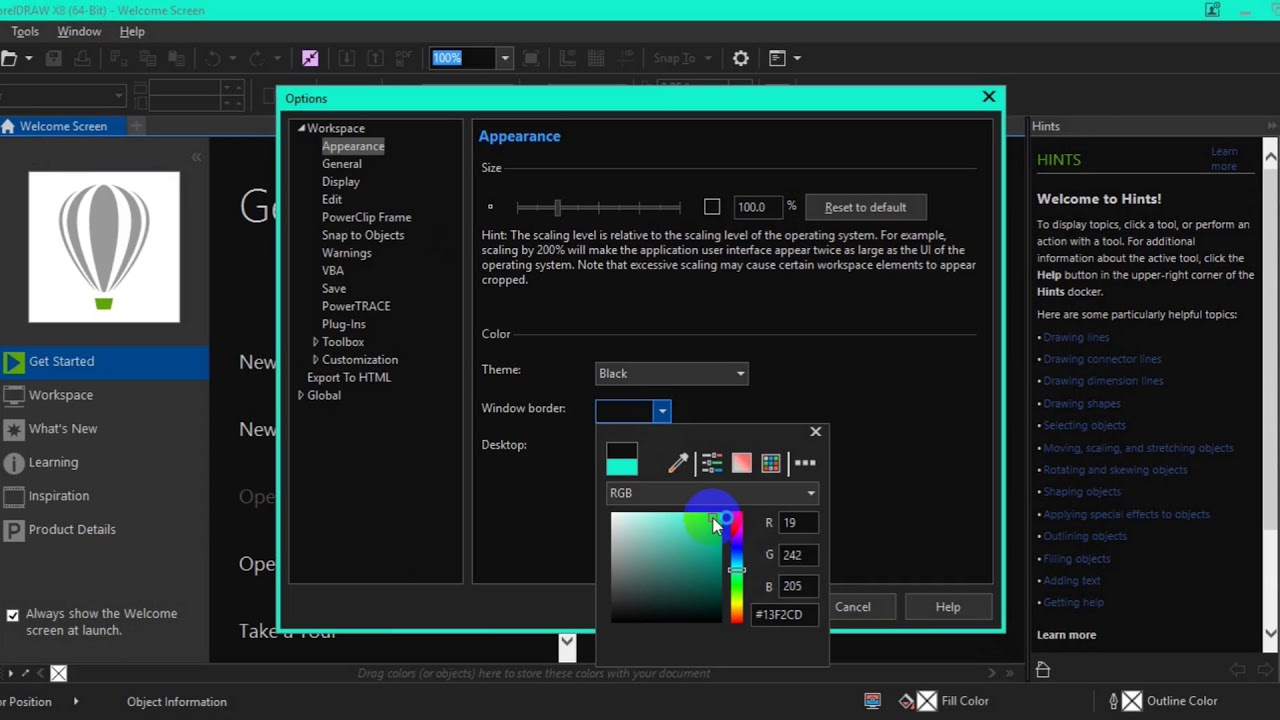The height and width of the screenshot is (720, 1280).
Task: Click the scaling percentage field 100.0
Action: (757, 207)
